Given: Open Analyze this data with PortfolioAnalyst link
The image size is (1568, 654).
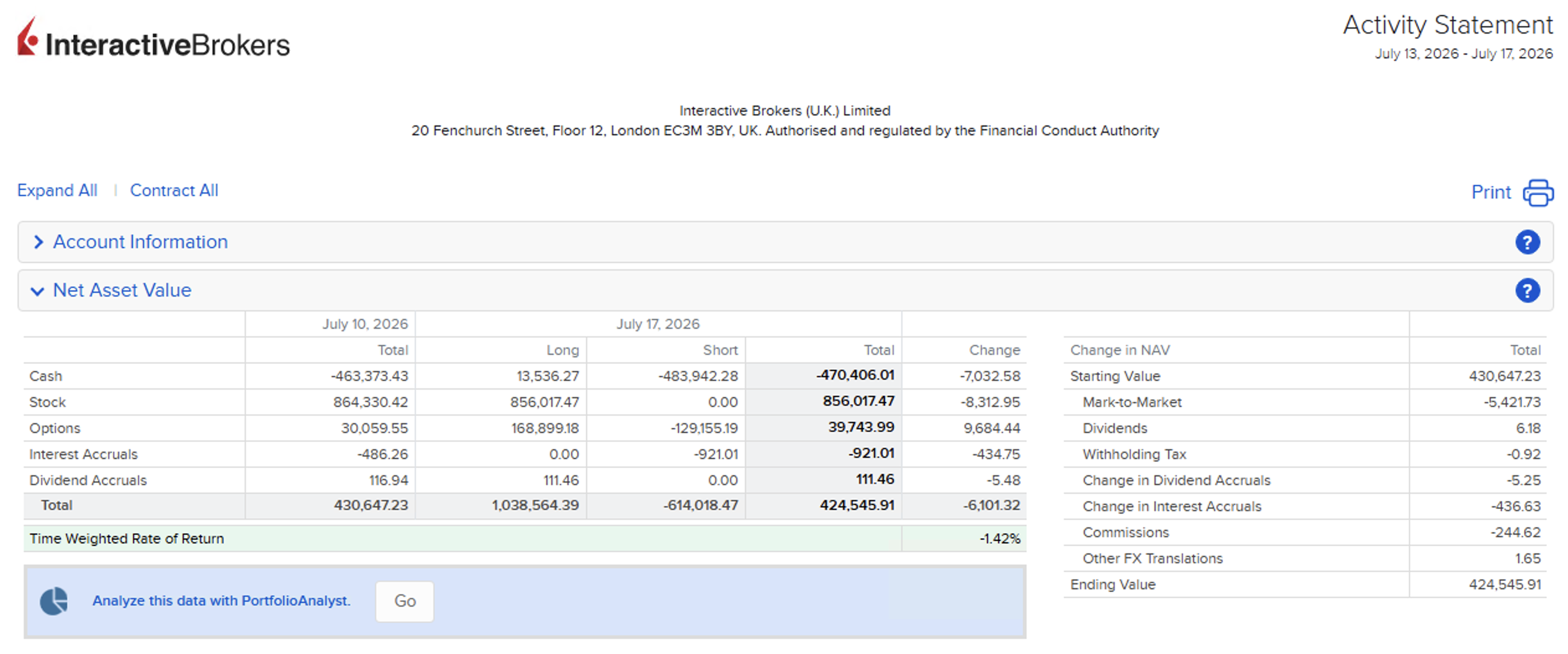Looking at the screenshot, I should point(222,601).
